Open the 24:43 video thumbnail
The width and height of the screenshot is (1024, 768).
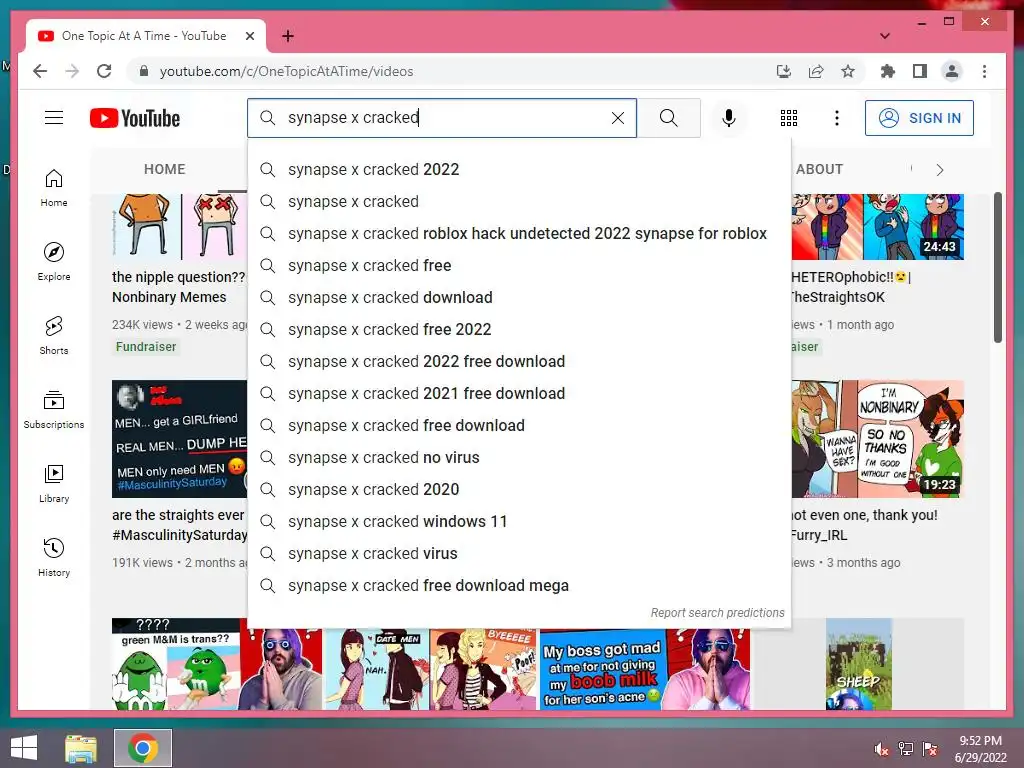coord(878,227)
